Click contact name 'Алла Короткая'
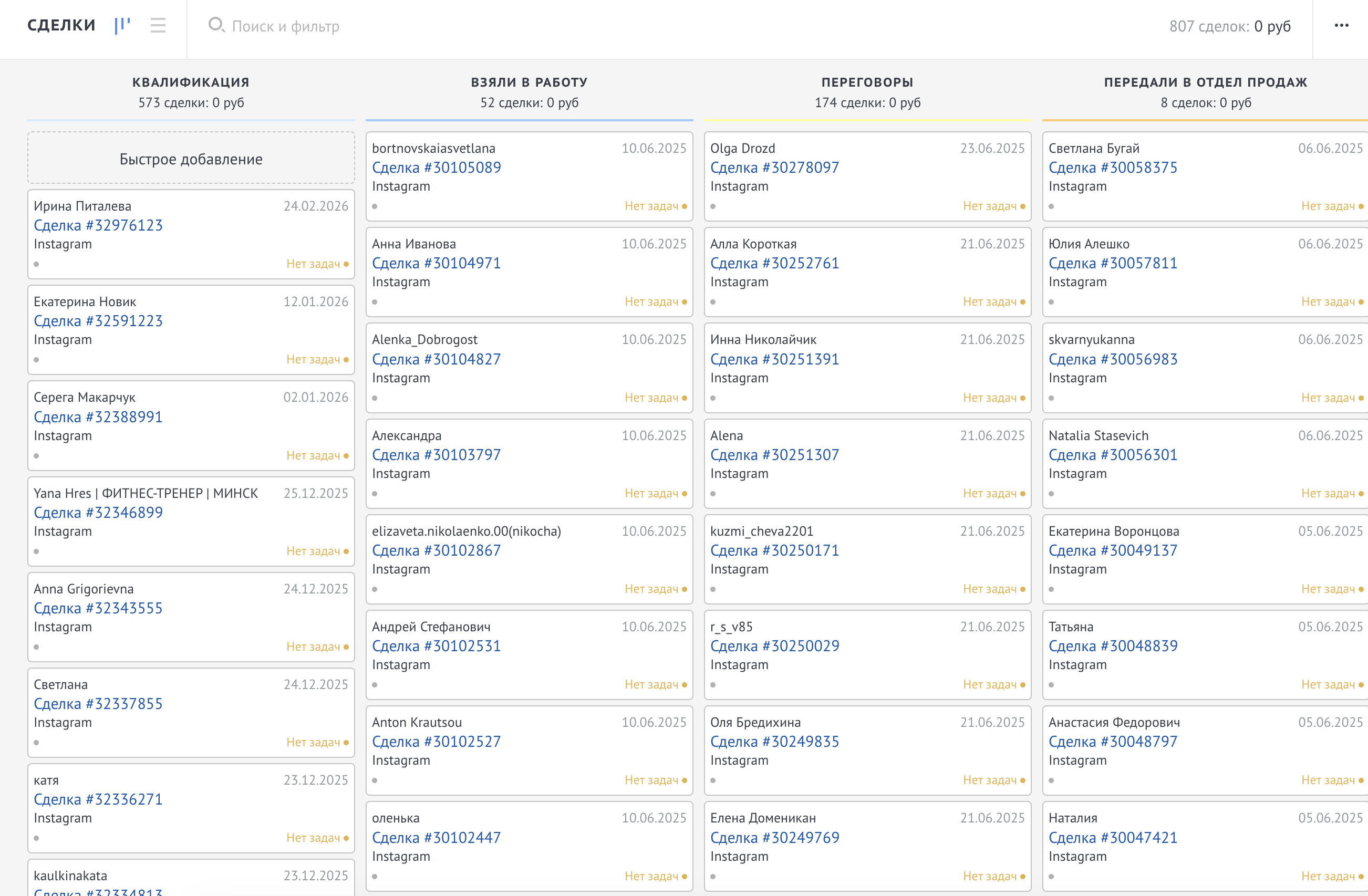 753,244
